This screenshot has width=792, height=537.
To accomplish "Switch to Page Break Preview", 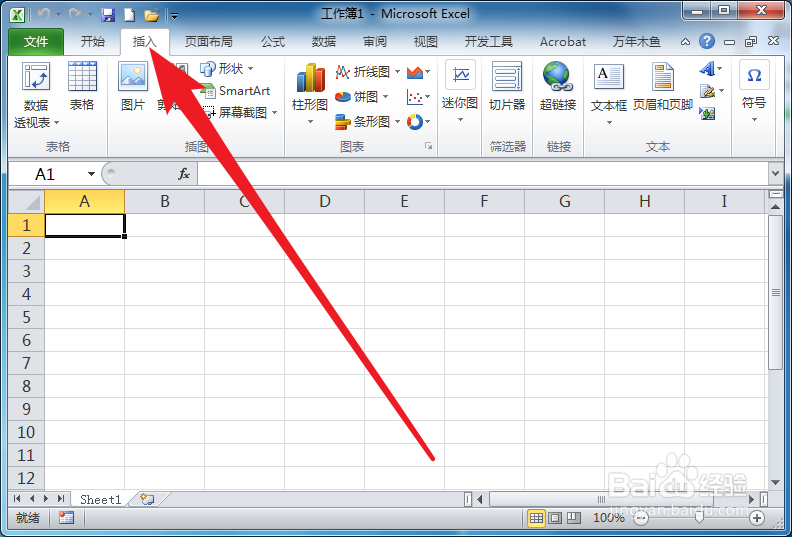I will click(x=573, y=518).
